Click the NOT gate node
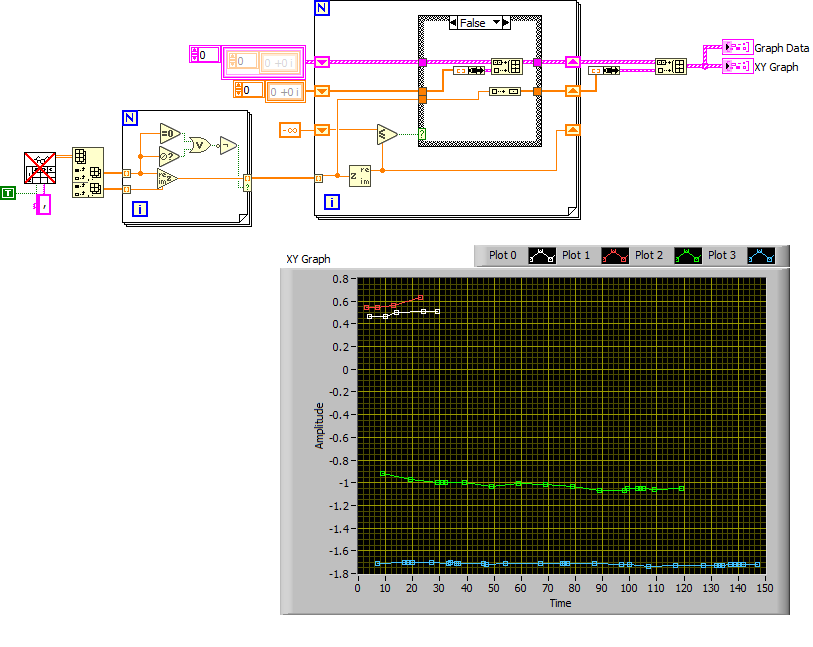 (228, 146)
